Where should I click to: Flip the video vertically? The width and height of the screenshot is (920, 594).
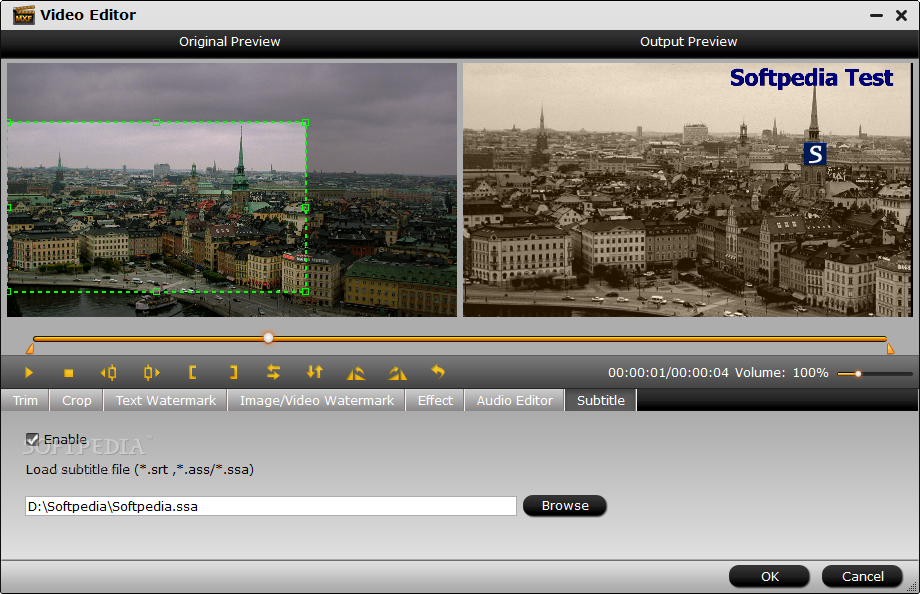[314, 372]
